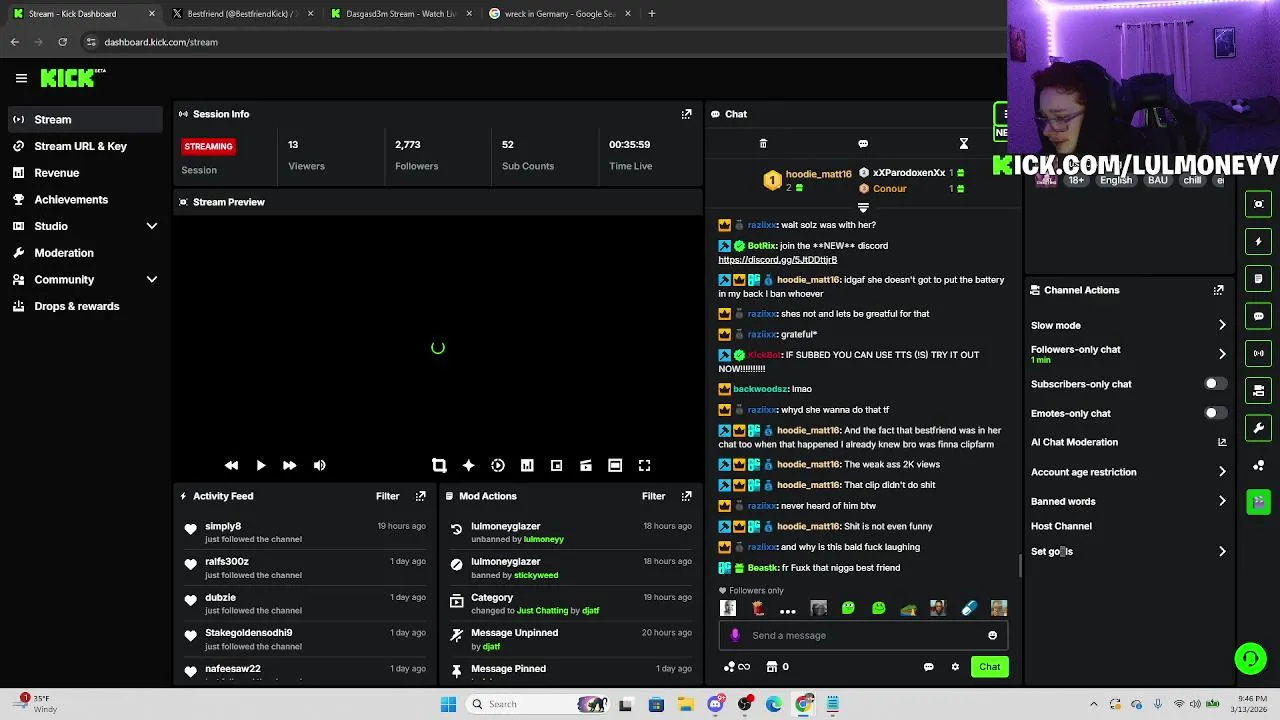The width and height of the screenshot is (1280, 720).
Task: Show more quick emotes via three dots
Action: (788, 610)
